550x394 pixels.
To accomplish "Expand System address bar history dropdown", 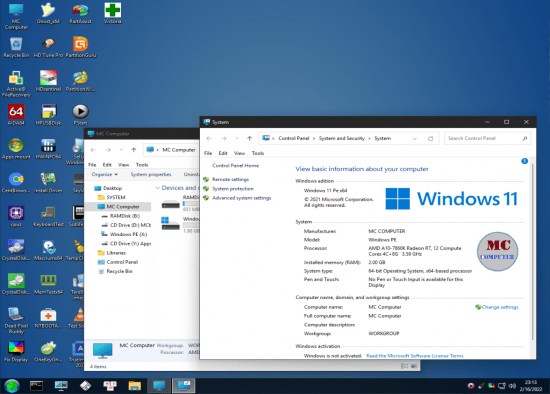I will point(415,139).
